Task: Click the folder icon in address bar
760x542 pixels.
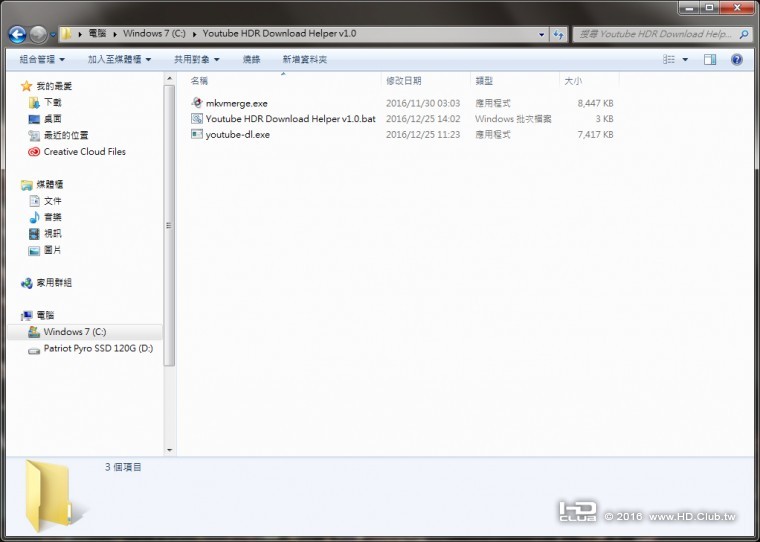Action: click(66, 34)
